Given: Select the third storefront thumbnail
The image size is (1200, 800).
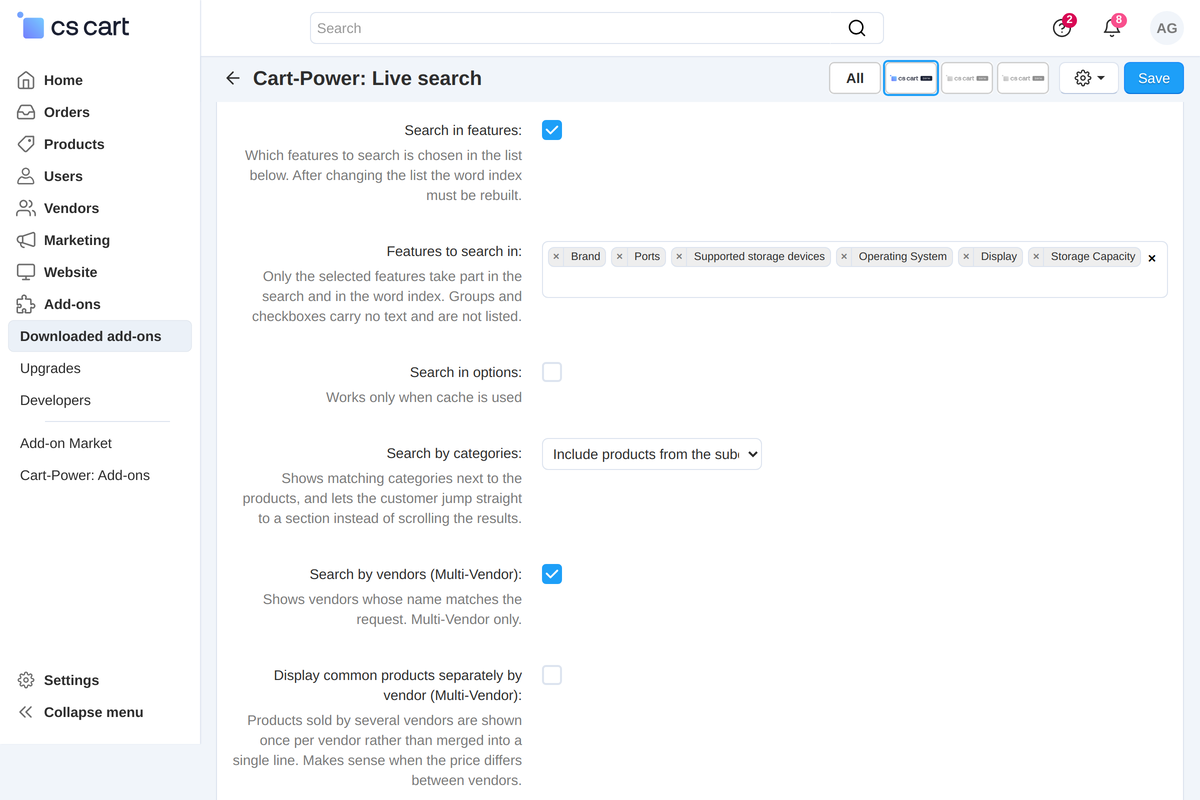Looking at the screenshot, I should click(x=1023, y=78).
